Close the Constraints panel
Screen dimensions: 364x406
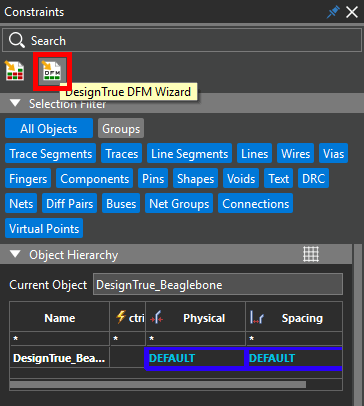(x=352, y=12)
